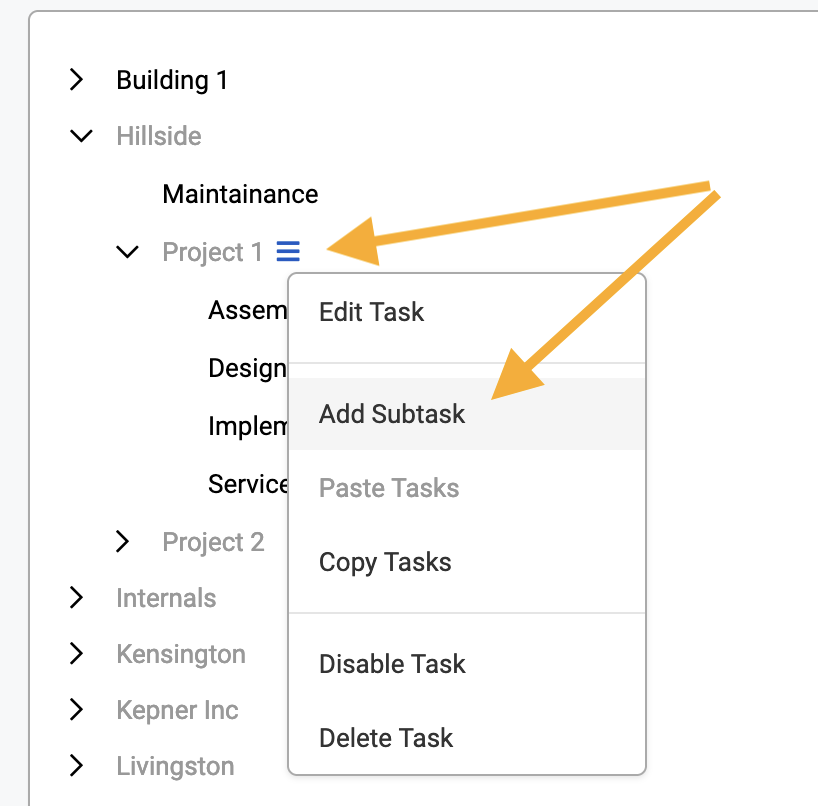Open the hamburger menu icon beside Project 1
The width and height of the screenshot is (818, 806).
tap(288, 251)
